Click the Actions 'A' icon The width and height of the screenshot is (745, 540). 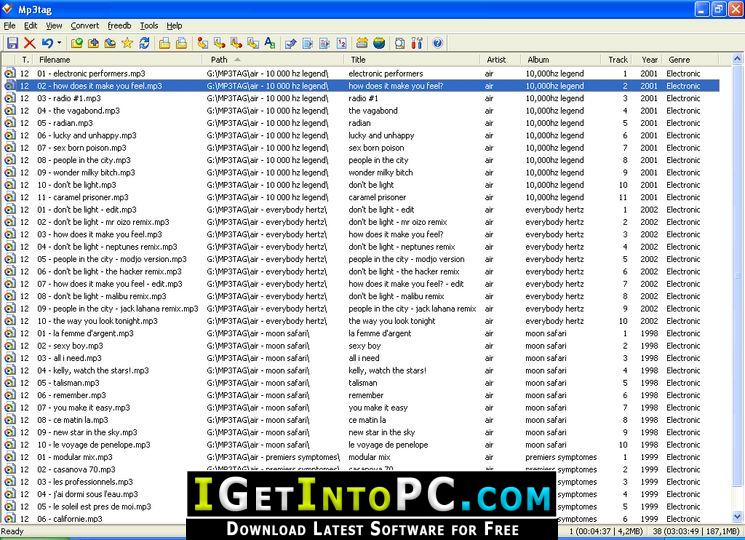tap(270, 43)
